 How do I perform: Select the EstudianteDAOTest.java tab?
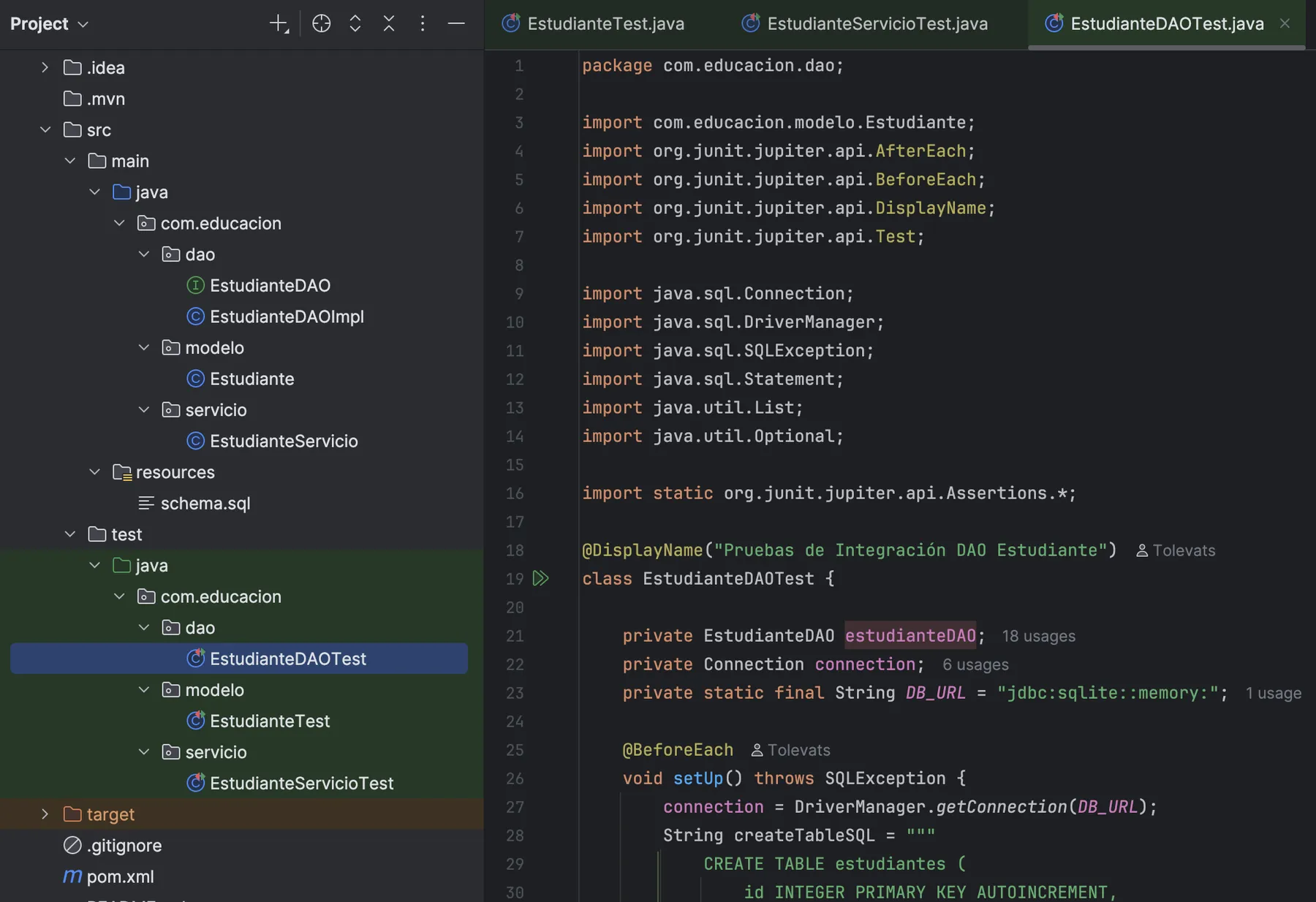pos(1167,24)
